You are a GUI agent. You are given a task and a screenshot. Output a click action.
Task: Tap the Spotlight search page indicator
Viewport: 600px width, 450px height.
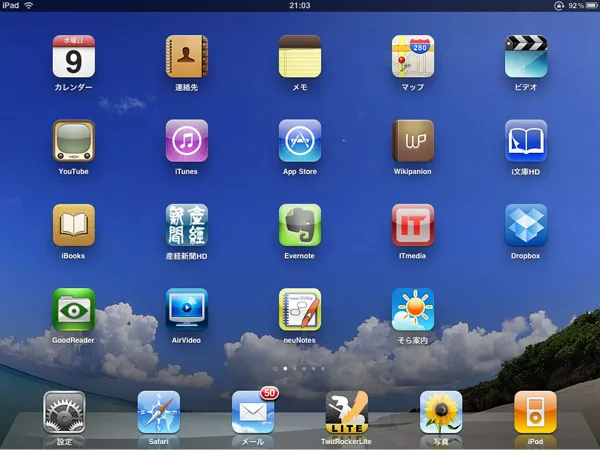[276, 369]
